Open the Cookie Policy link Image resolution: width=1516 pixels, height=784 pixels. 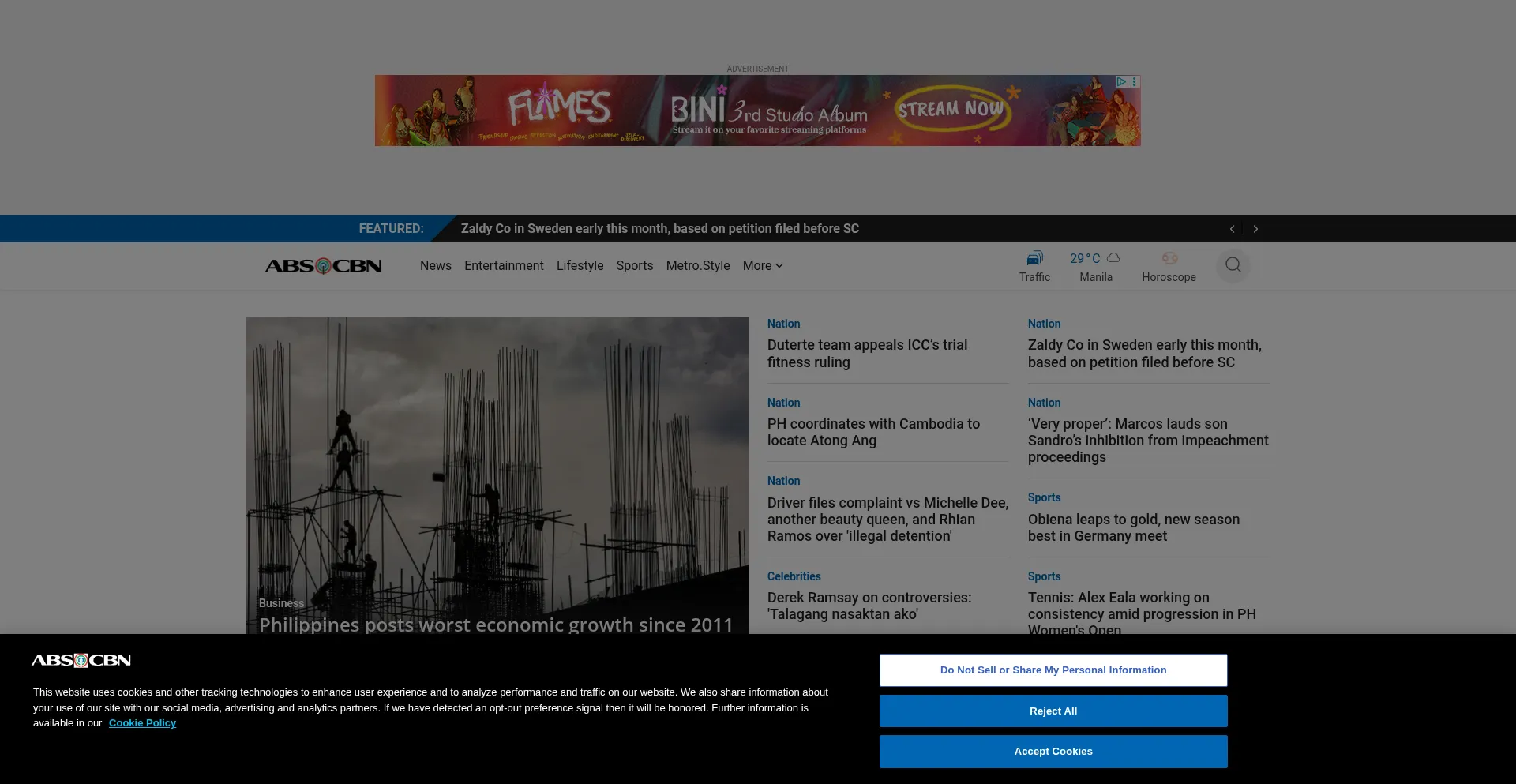[142, 723]
